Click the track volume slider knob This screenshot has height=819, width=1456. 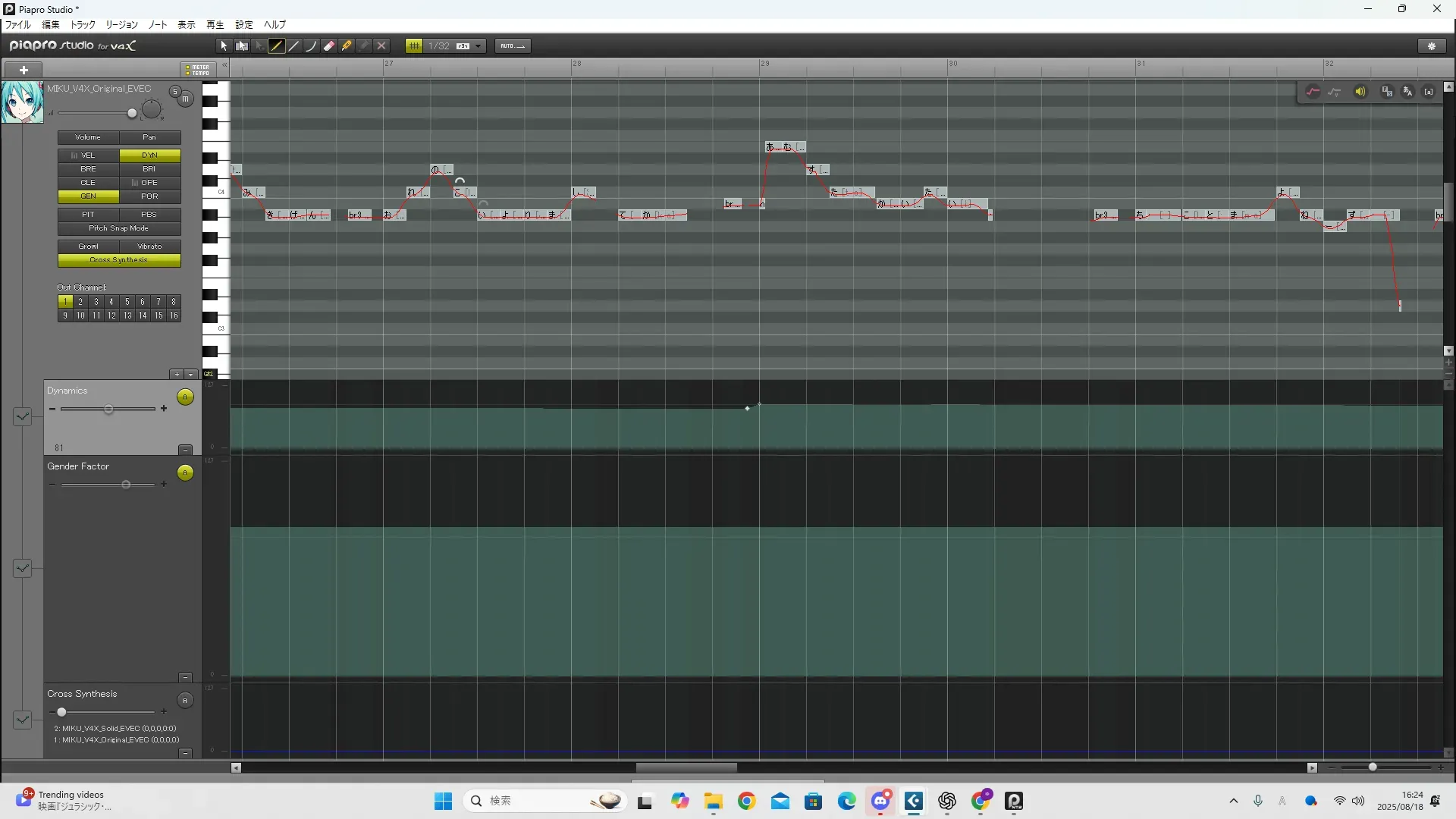tap(132, 114)
